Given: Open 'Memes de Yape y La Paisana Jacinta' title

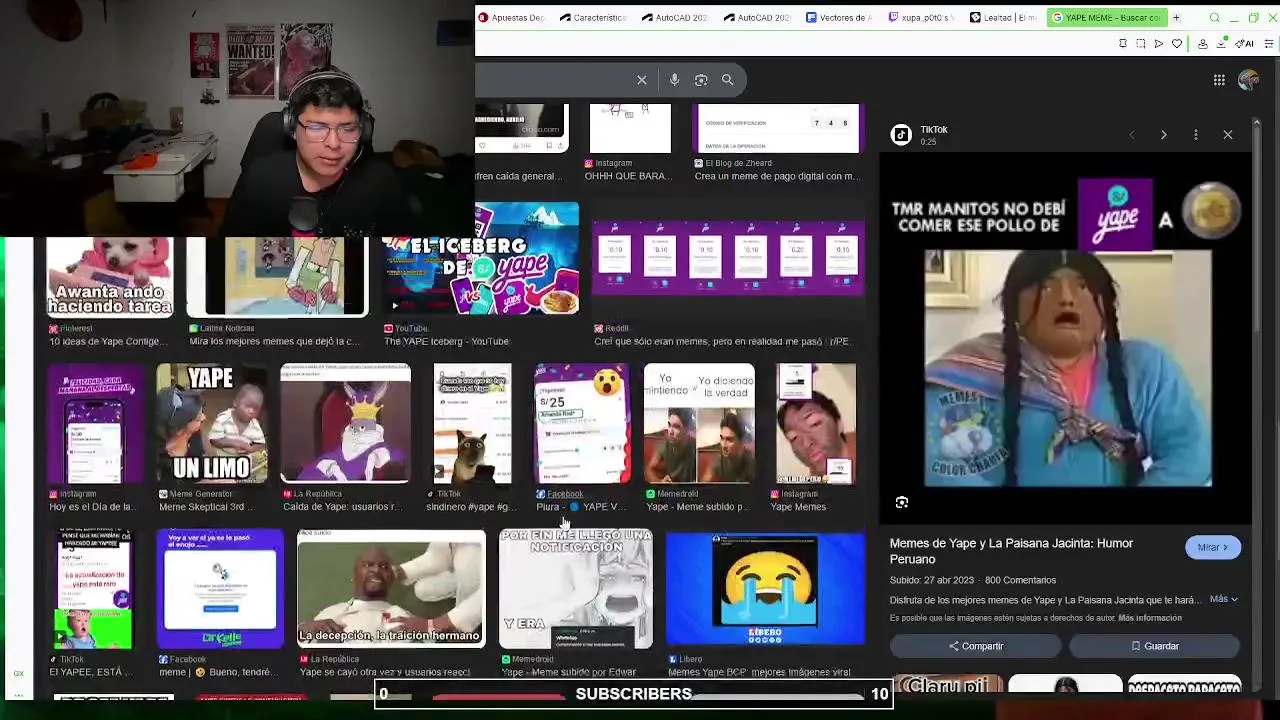Looking at the screenshot, I should (1011, 551).
